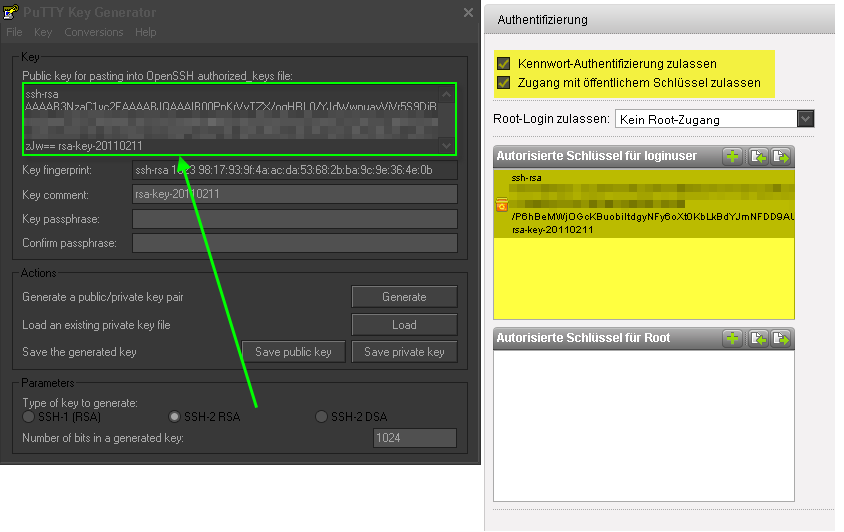Click the Confirm passphrase field
The width and height of the screenshot is (844, 532).
point(295,243)
